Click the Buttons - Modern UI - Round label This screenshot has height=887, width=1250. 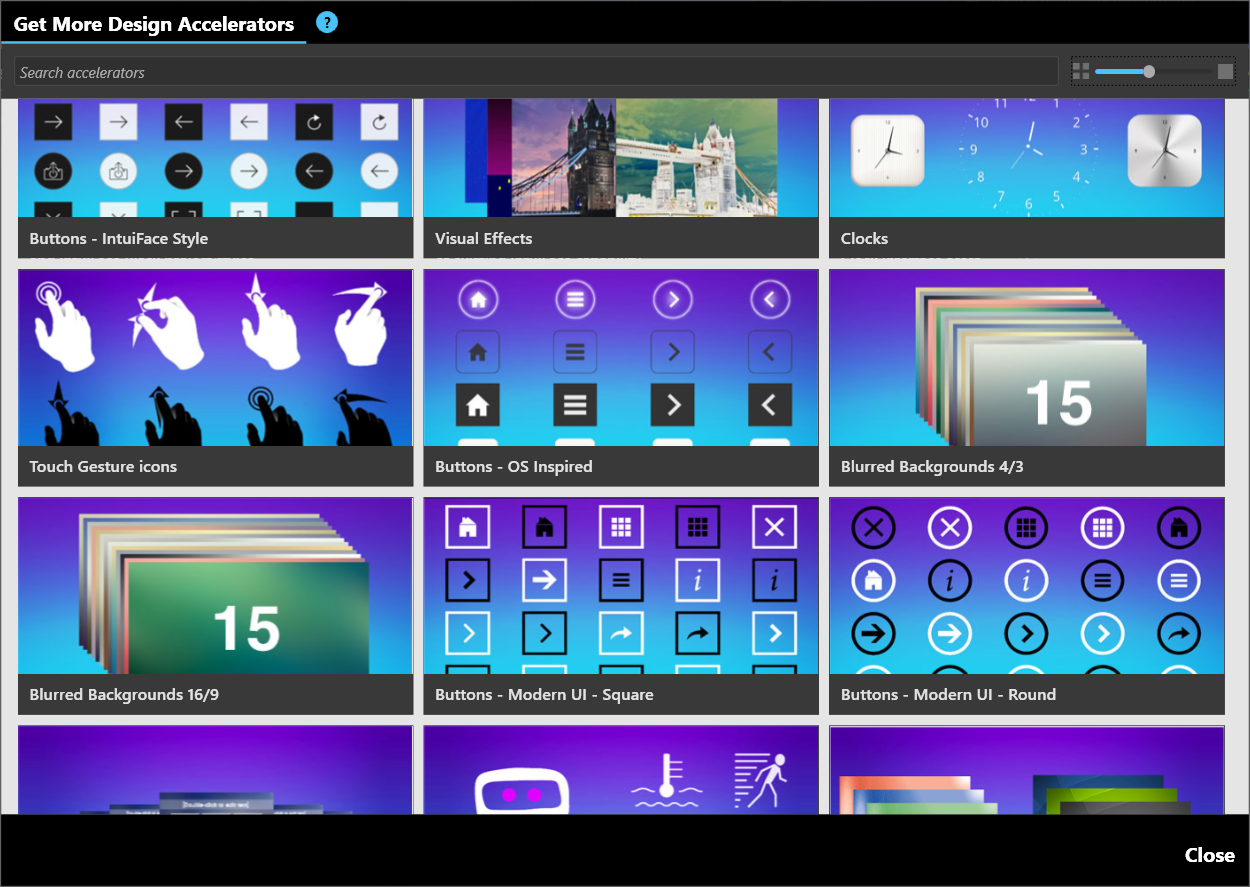click(x=949, y=694)
